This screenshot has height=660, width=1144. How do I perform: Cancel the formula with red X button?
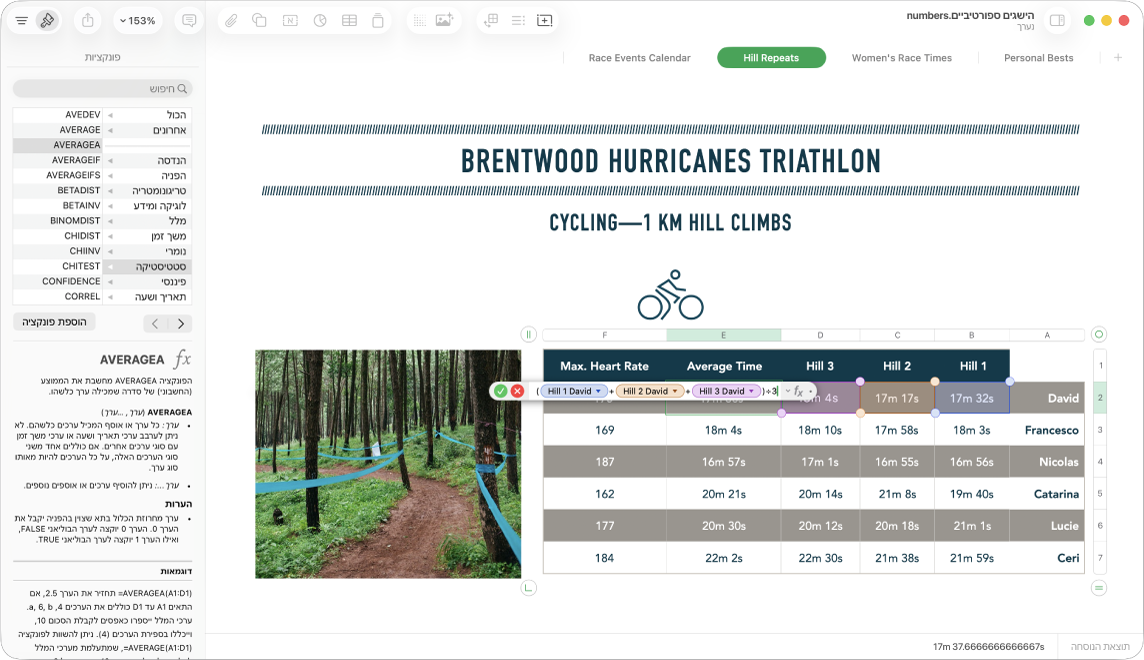tap(517, 391)
